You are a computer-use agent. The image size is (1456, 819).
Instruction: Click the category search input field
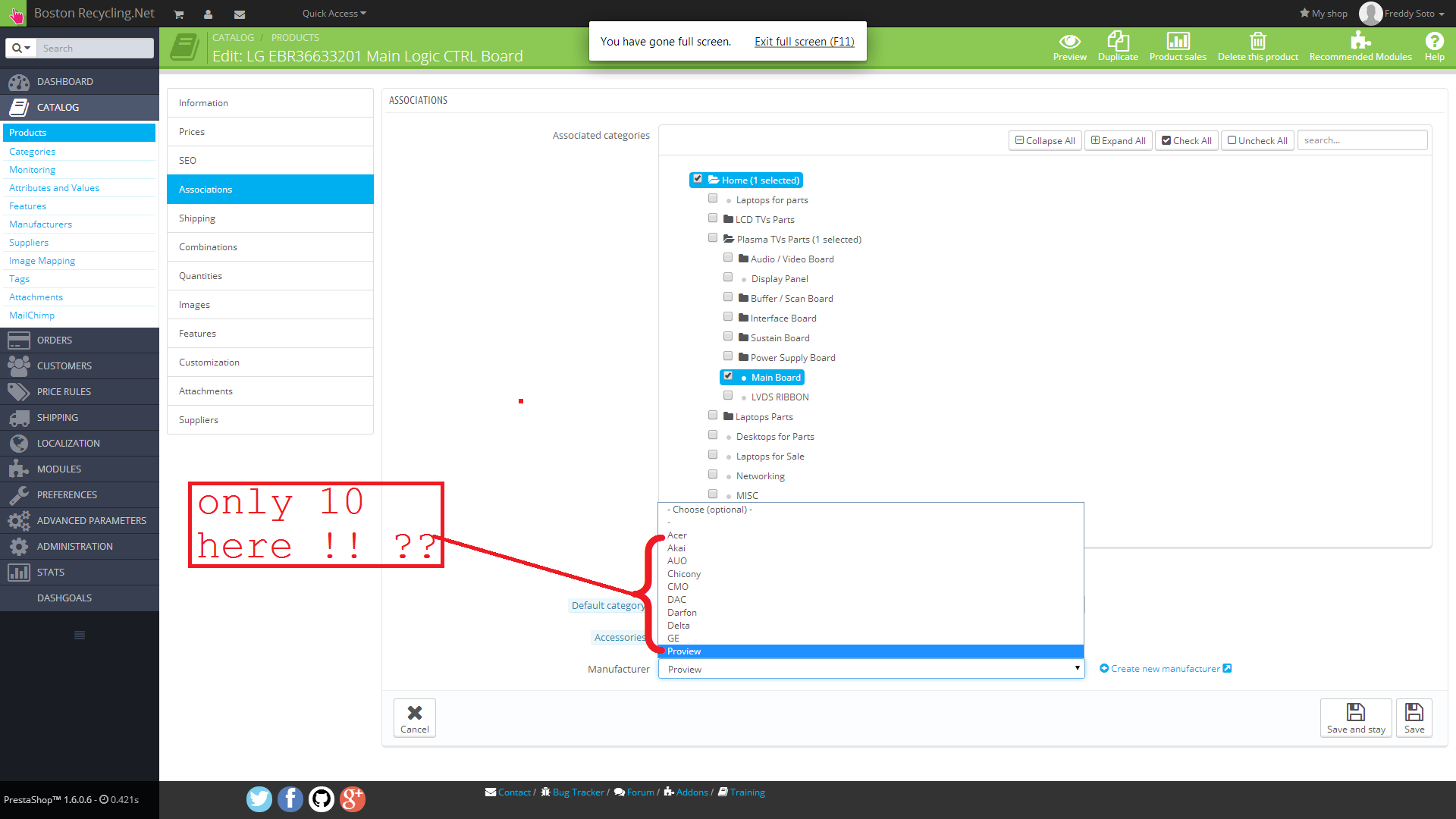(x=1362, y=140)
